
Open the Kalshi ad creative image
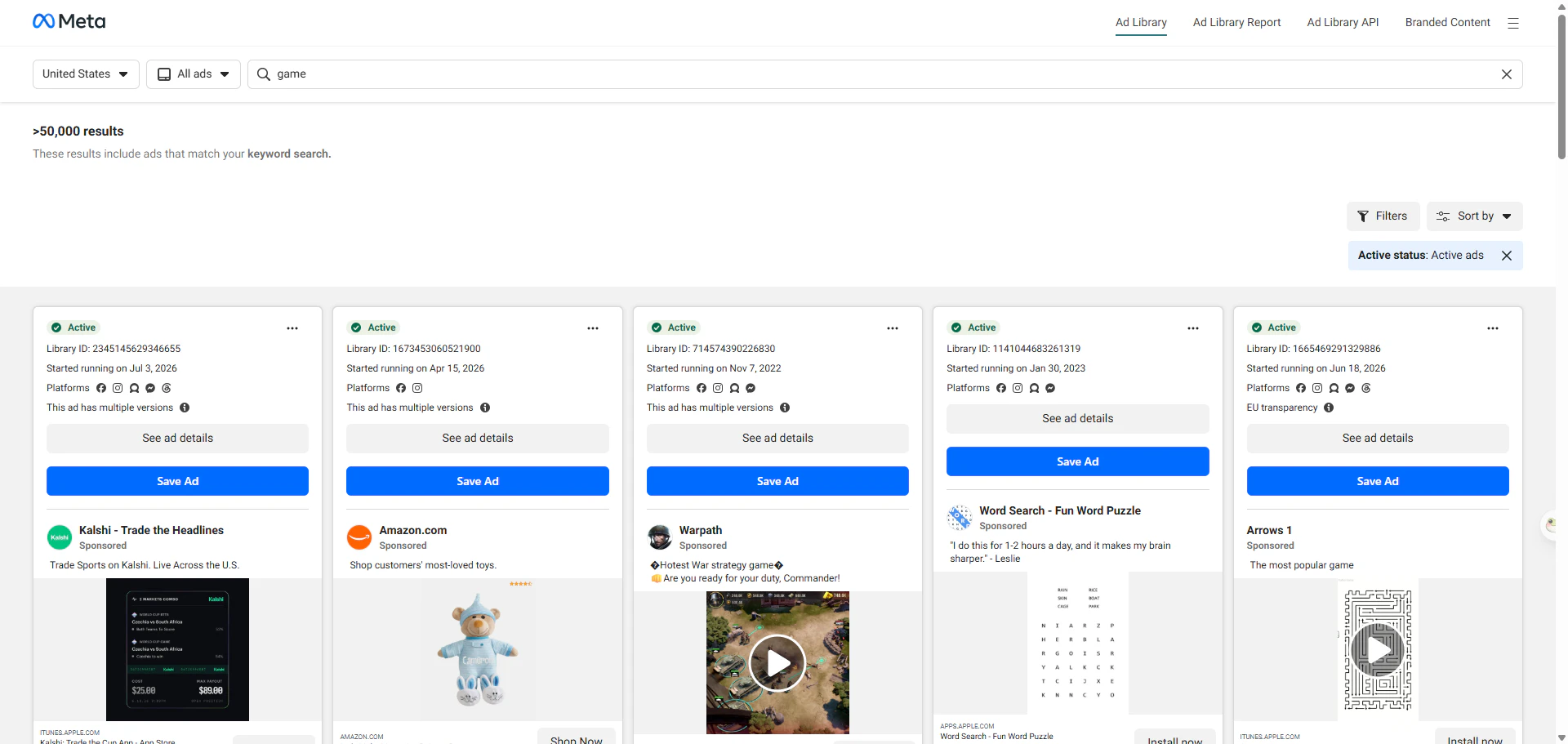pos(177,649)
